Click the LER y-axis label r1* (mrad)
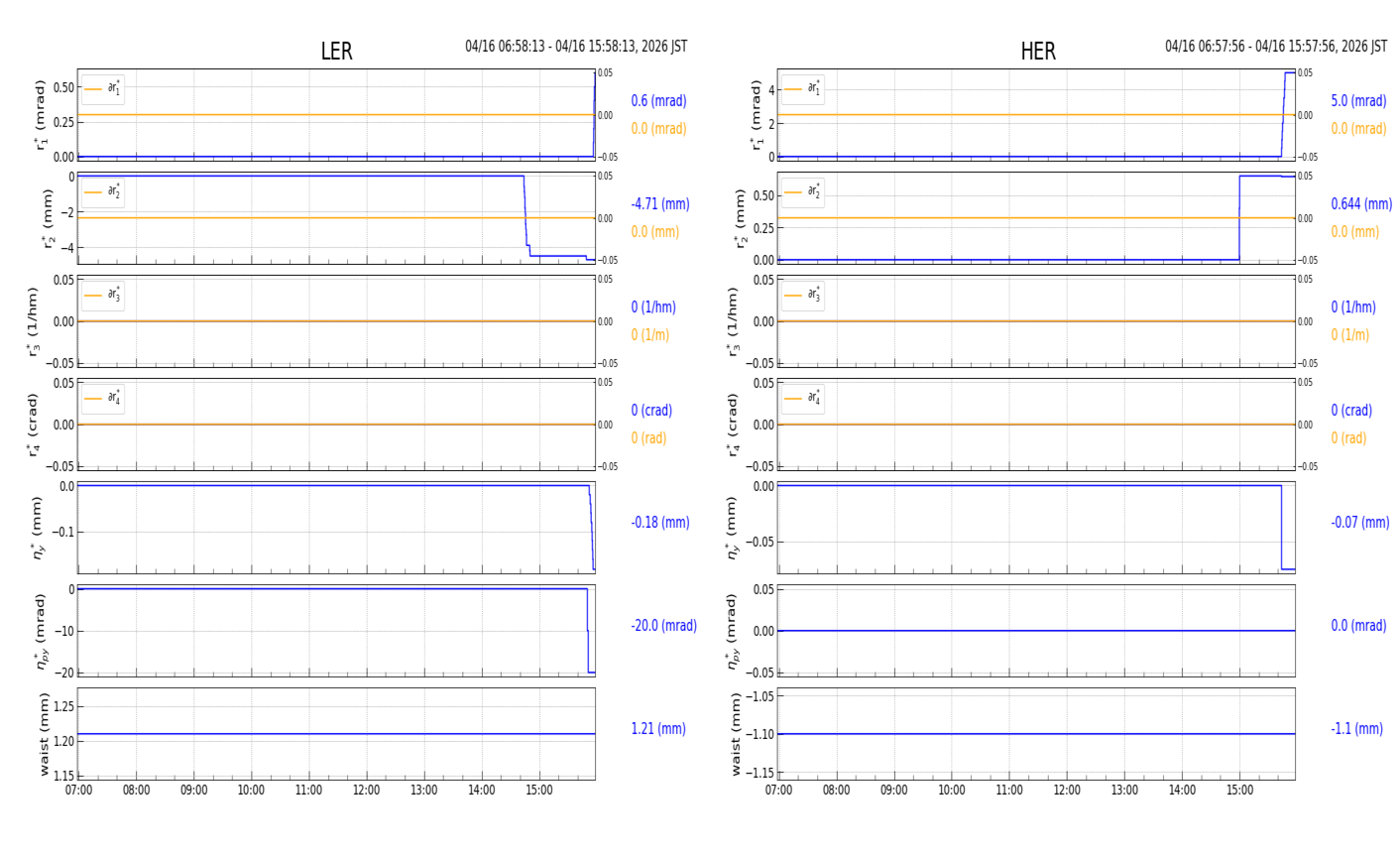The image size is (1400, 857). (41, 115)
